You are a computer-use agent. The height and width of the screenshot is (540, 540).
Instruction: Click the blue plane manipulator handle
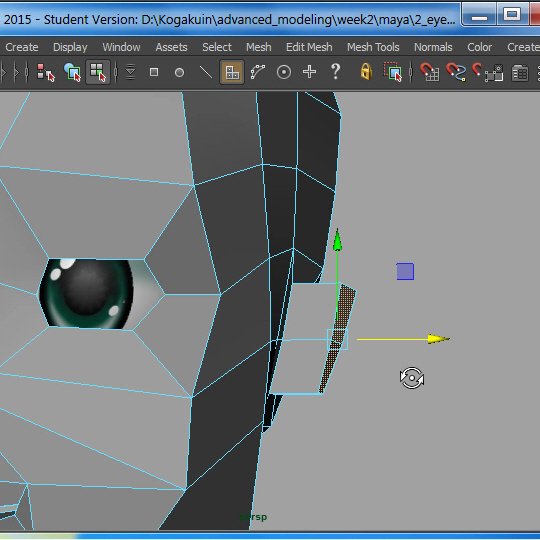(x=405, y=272)
